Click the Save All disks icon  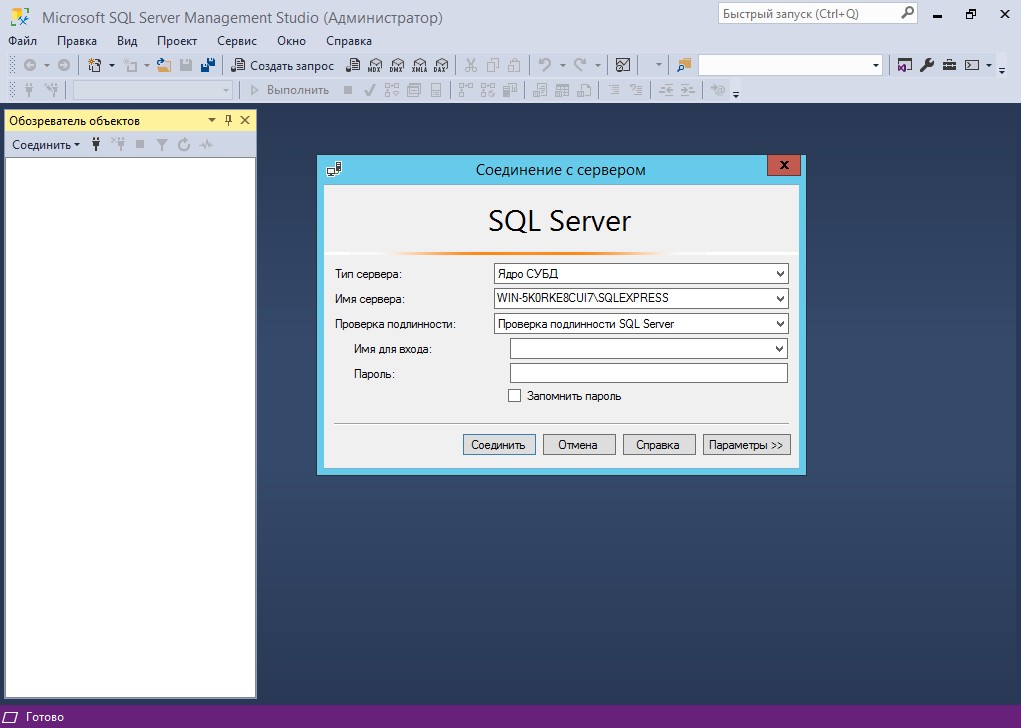tap(208, 65)
